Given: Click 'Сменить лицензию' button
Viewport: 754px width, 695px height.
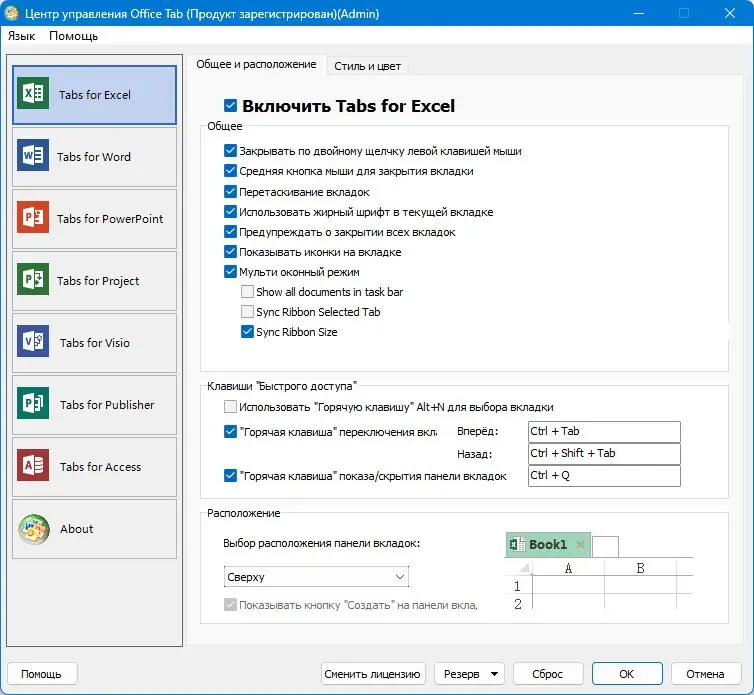Looking at the screenshot, I should point(373,674).
